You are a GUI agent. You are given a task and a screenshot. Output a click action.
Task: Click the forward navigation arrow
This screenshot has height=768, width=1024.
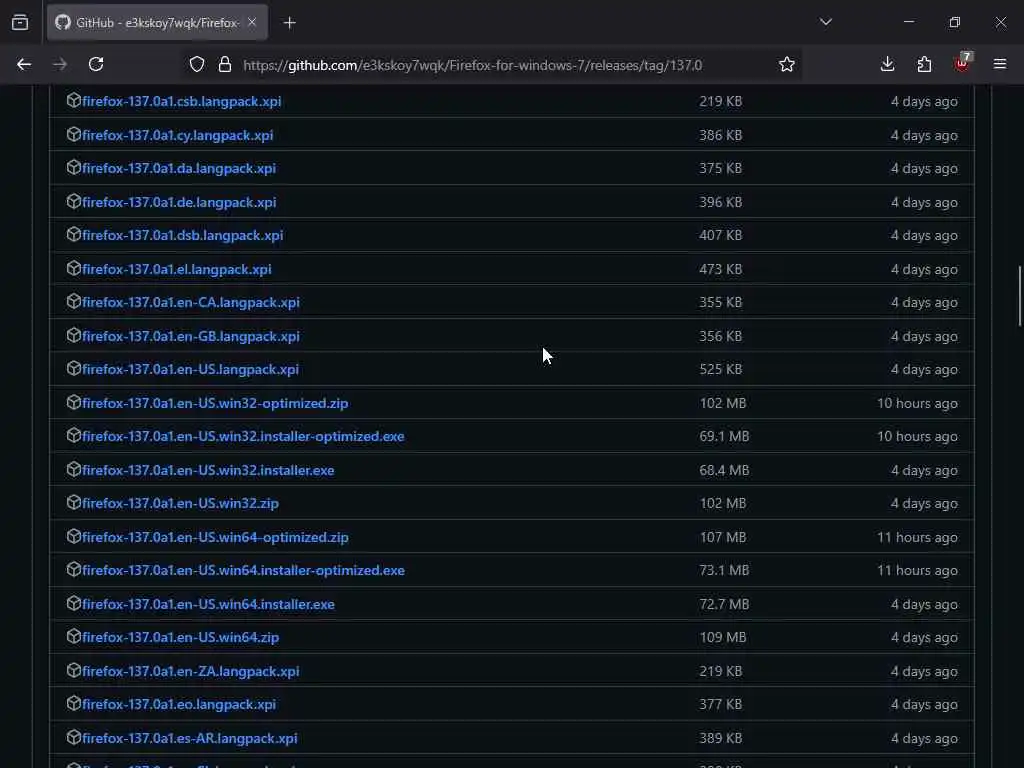(59, 64)
